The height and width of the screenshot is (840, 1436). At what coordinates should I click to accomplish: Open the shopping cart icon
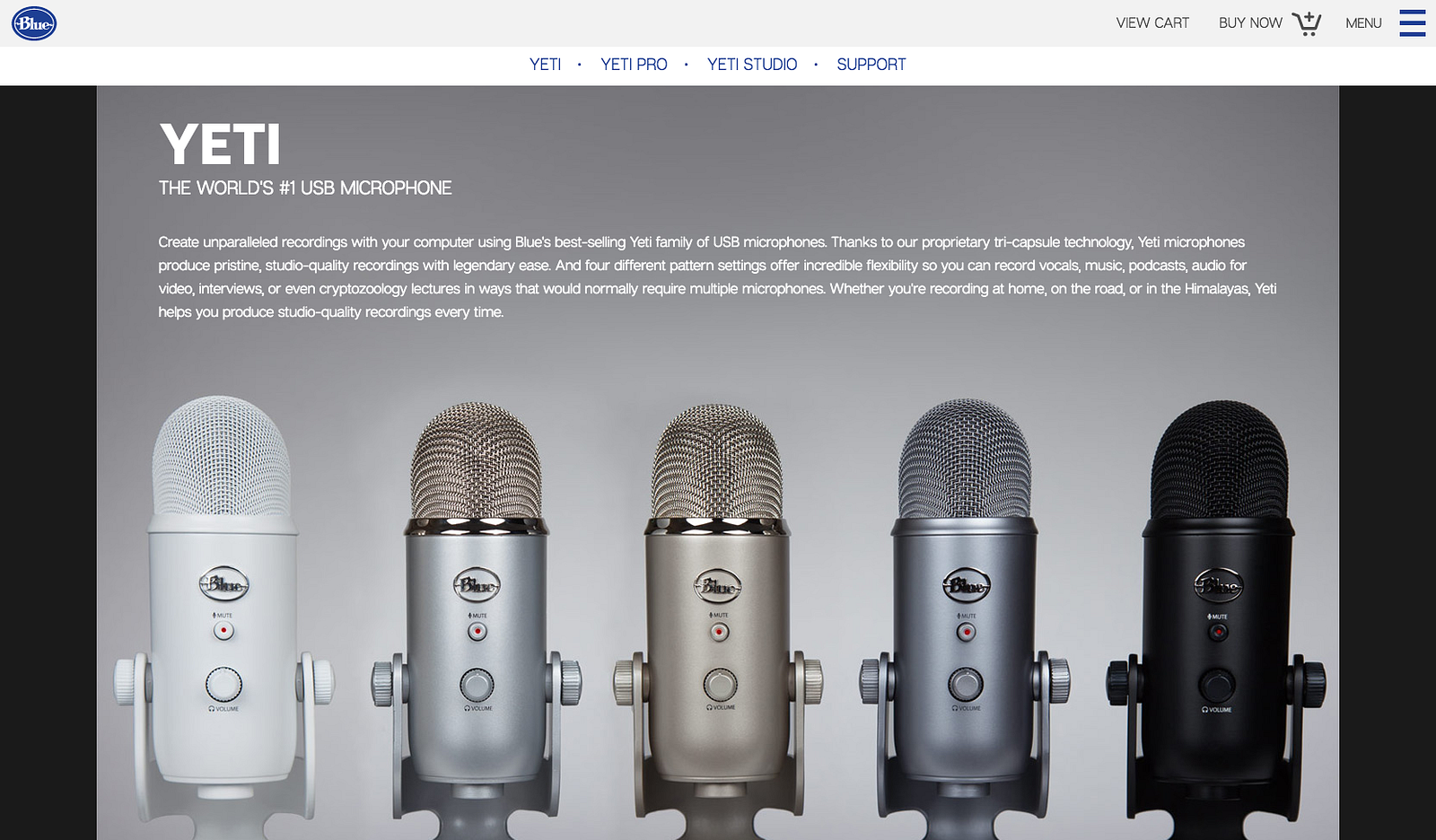(1307, 23)
